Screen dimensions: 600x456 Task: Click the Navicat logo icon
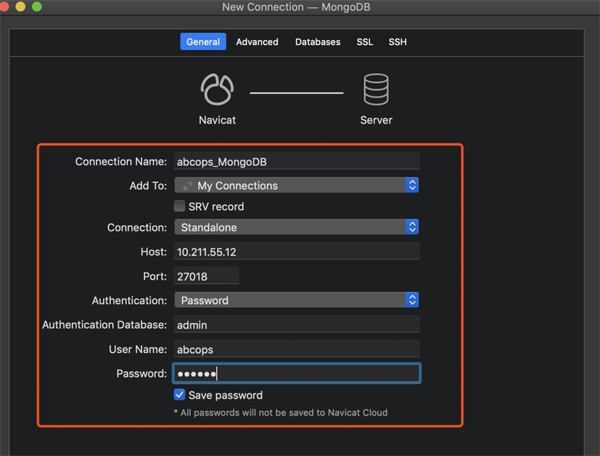(x=217, y=89)
